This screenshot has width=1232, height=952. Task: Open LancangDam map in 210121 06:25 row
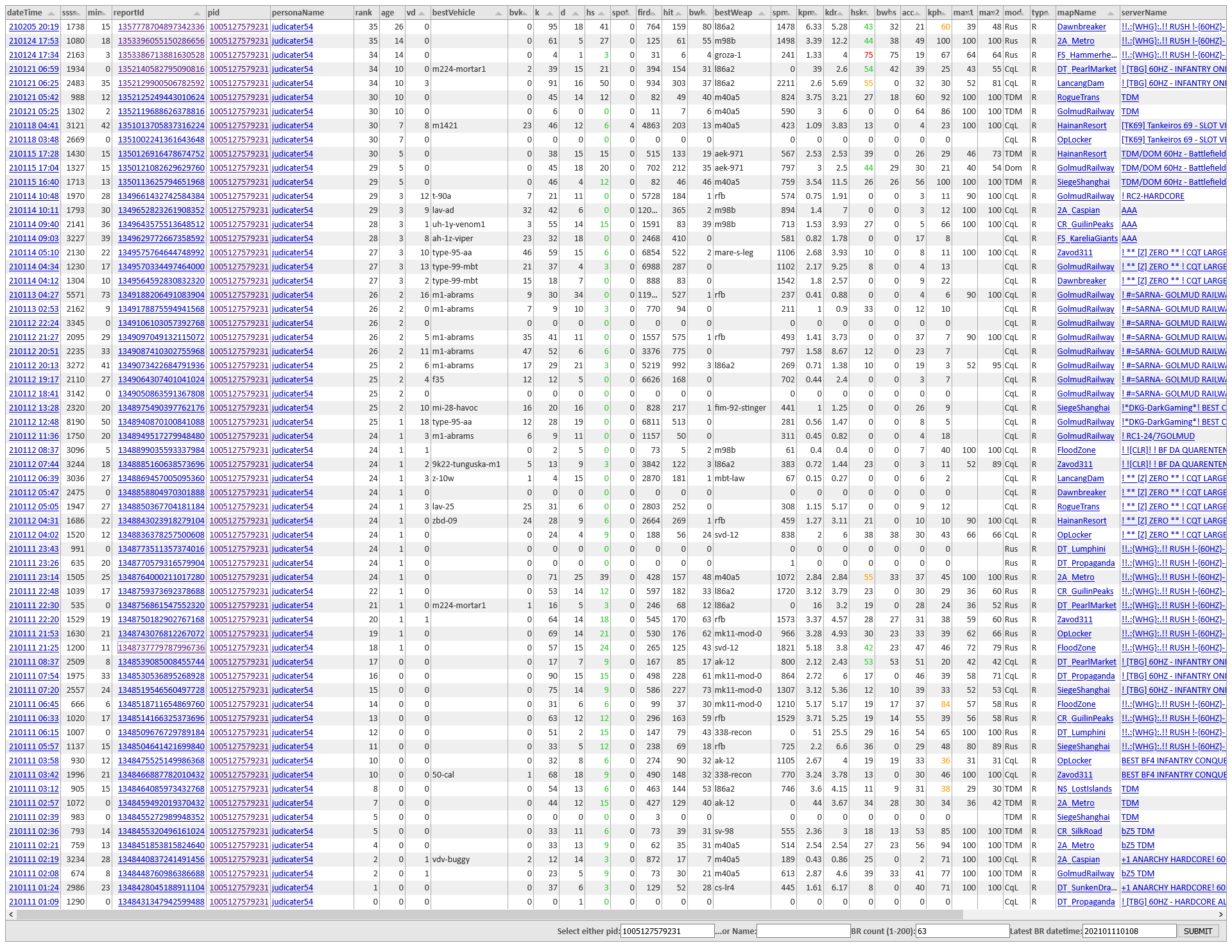point(1081,83)
